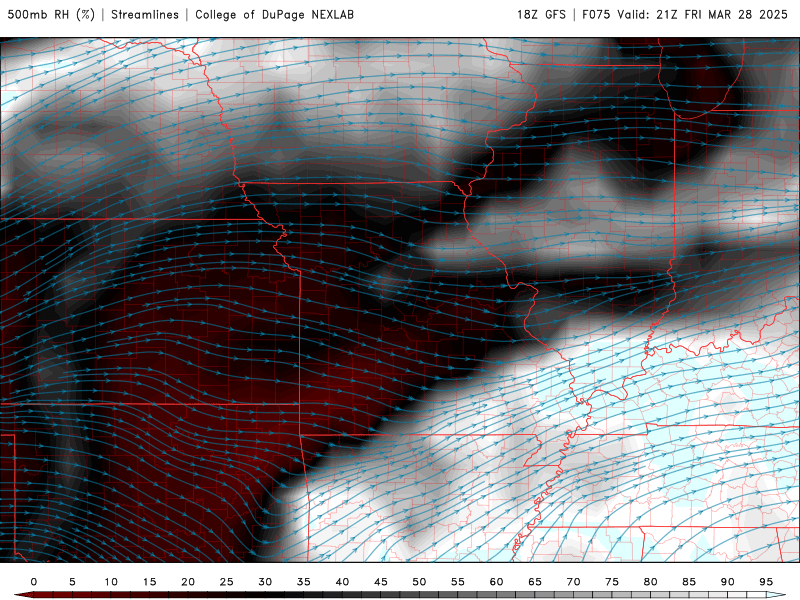Select the 0 label on the color scale

[34, 582]
